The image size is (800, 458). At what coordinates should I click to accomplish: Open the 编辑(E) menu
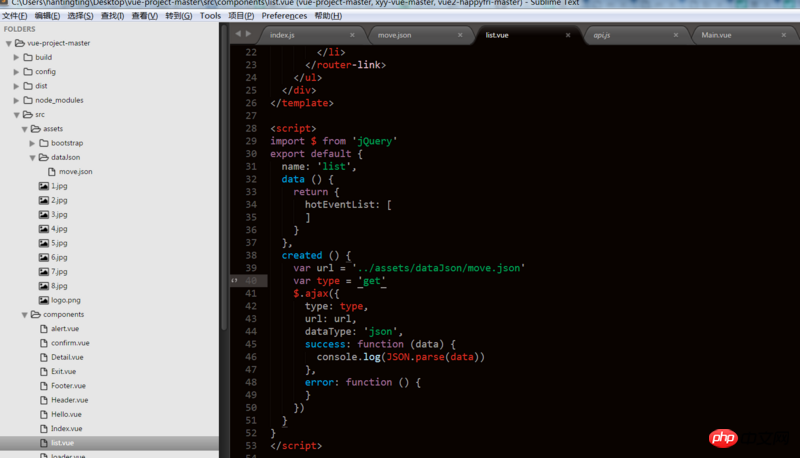[x=47, y=16]
